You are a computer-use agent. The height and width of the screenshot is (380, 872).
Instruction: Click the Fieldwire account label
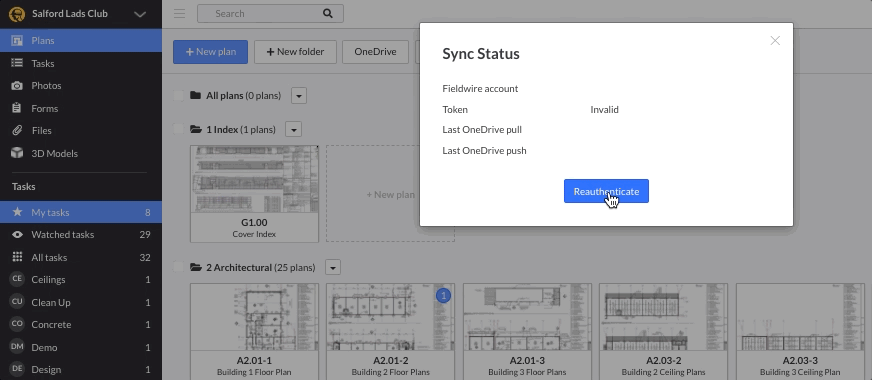click(x=480, y=88)
